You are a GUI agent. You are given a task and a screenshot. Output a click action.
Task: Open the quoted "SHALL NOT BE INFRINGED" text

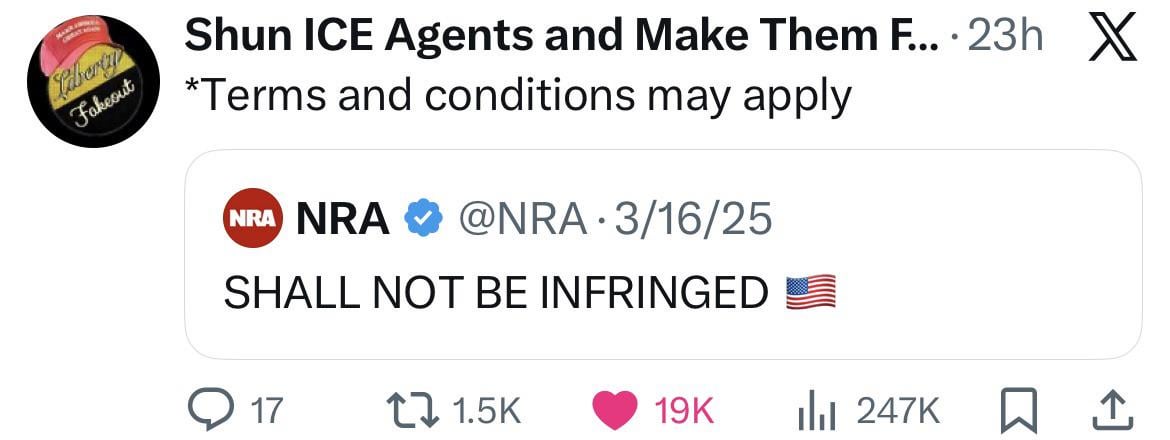click(495, 291)
